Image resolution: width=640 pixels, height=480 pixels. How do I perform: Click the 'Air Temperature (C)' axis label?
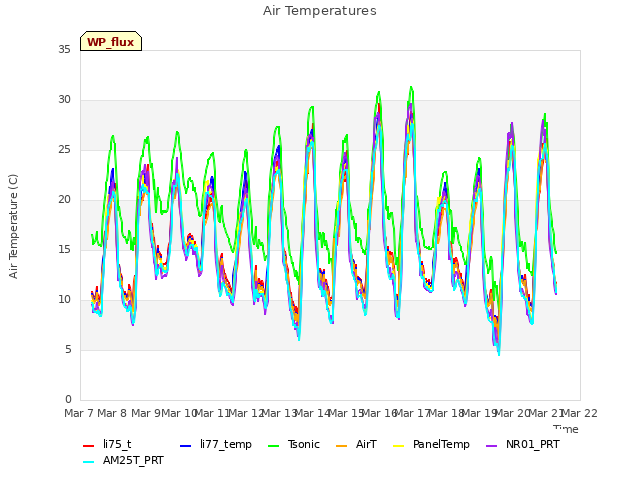13,227
